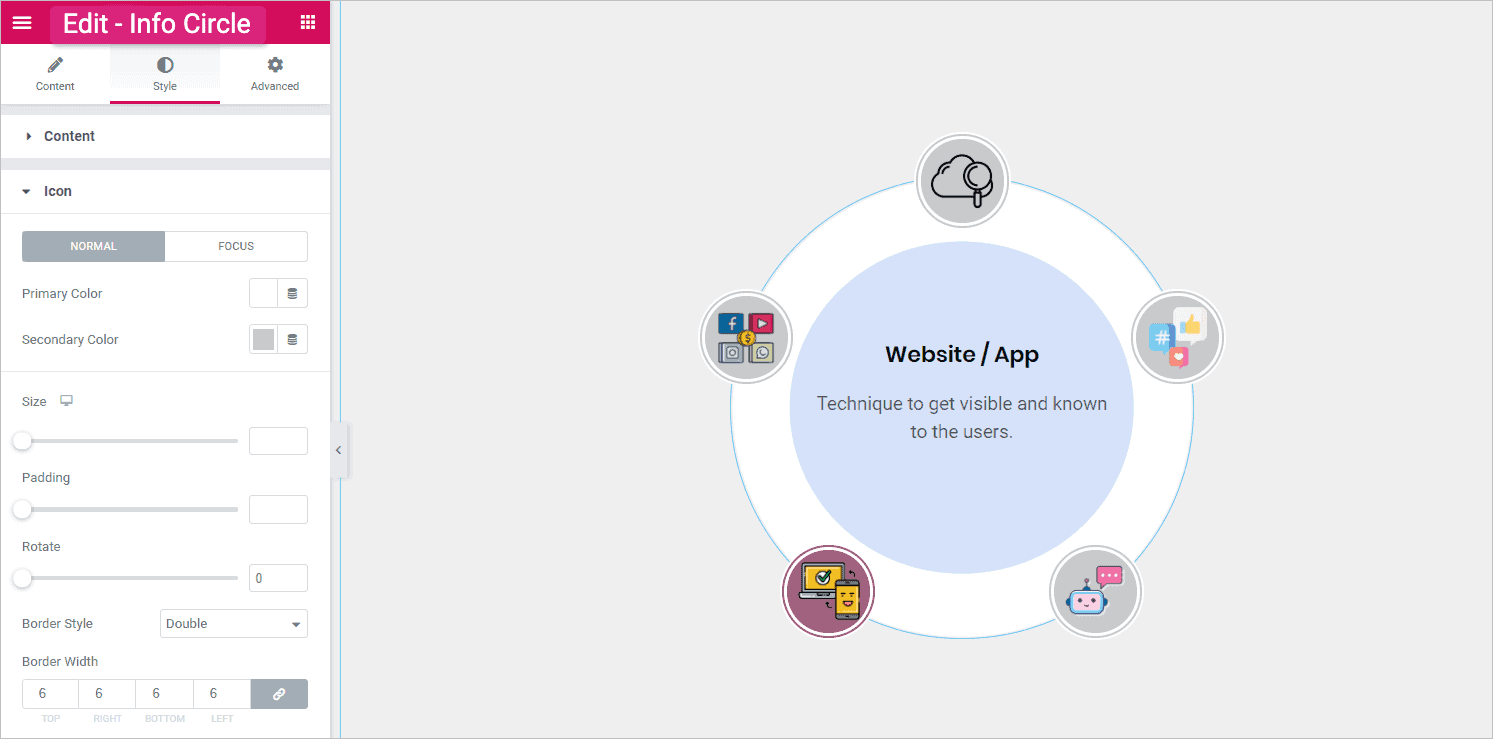Click the Website / App heading
This screenshot has width=1493, height=739.
962,354
